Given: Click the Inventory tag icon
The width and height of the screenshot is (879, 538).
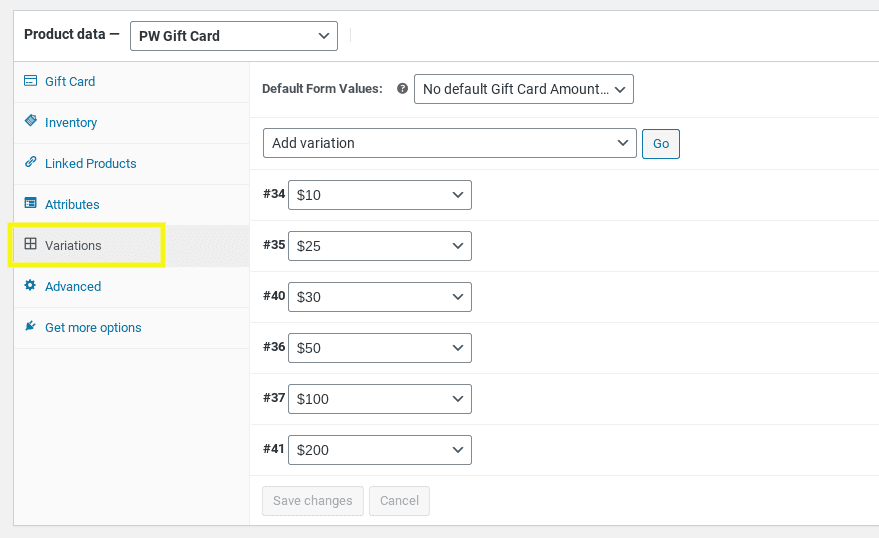Looking at the screenshot, I should [30, 122].
